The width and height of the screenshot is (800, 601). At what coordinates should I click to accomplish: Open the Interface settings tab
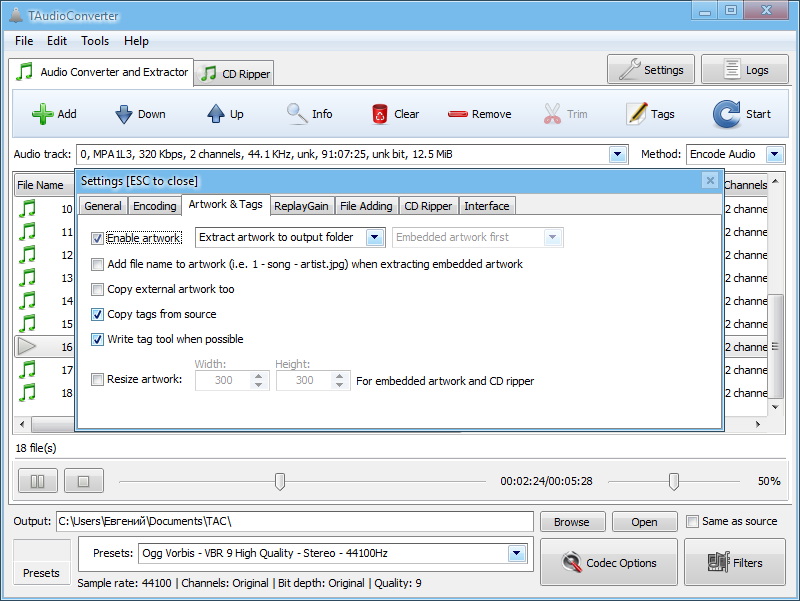487,206
